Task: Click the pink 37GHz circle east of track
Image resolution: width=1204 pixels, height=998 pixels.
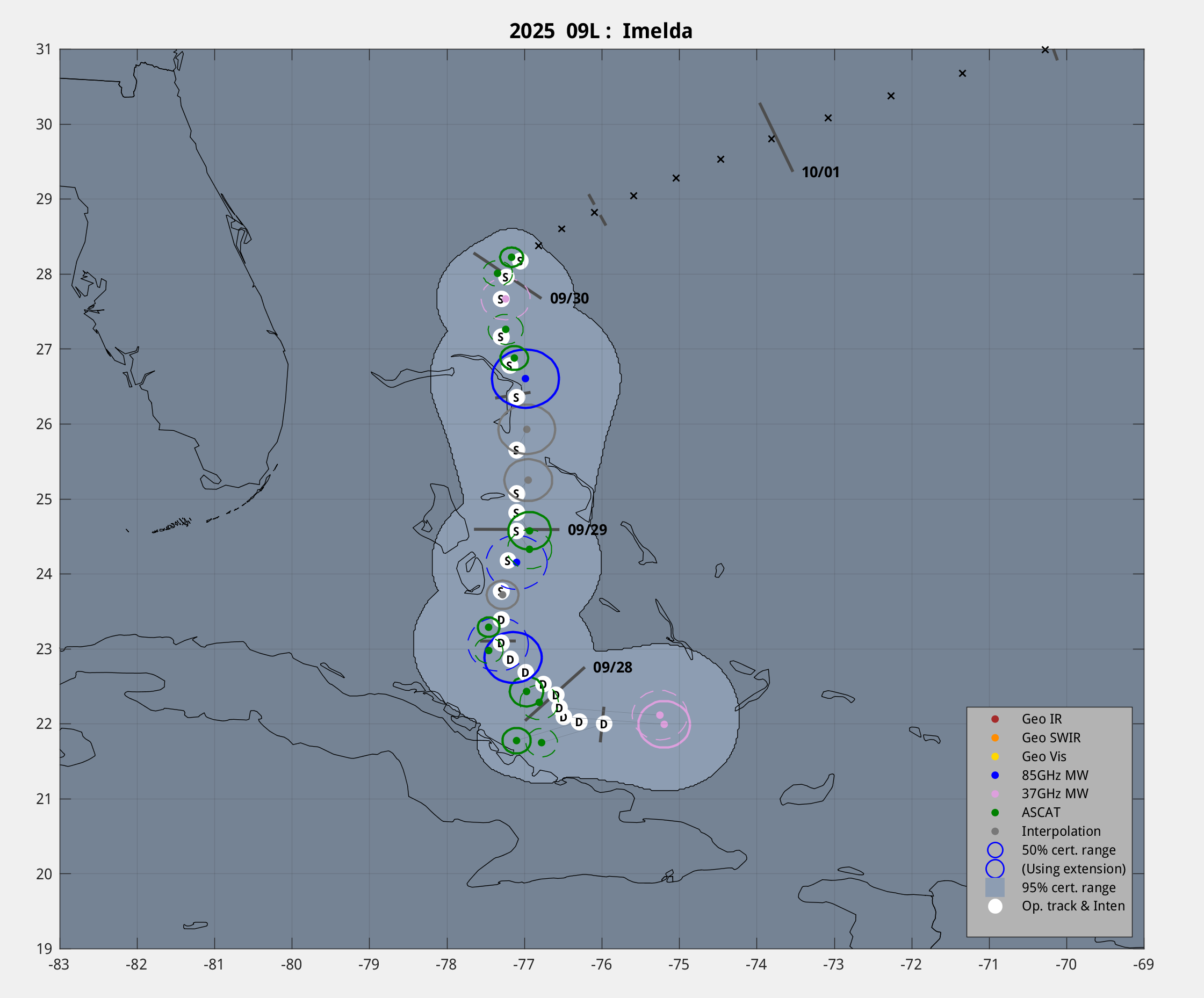Action: pyautogui.click(x=664, y=724)
